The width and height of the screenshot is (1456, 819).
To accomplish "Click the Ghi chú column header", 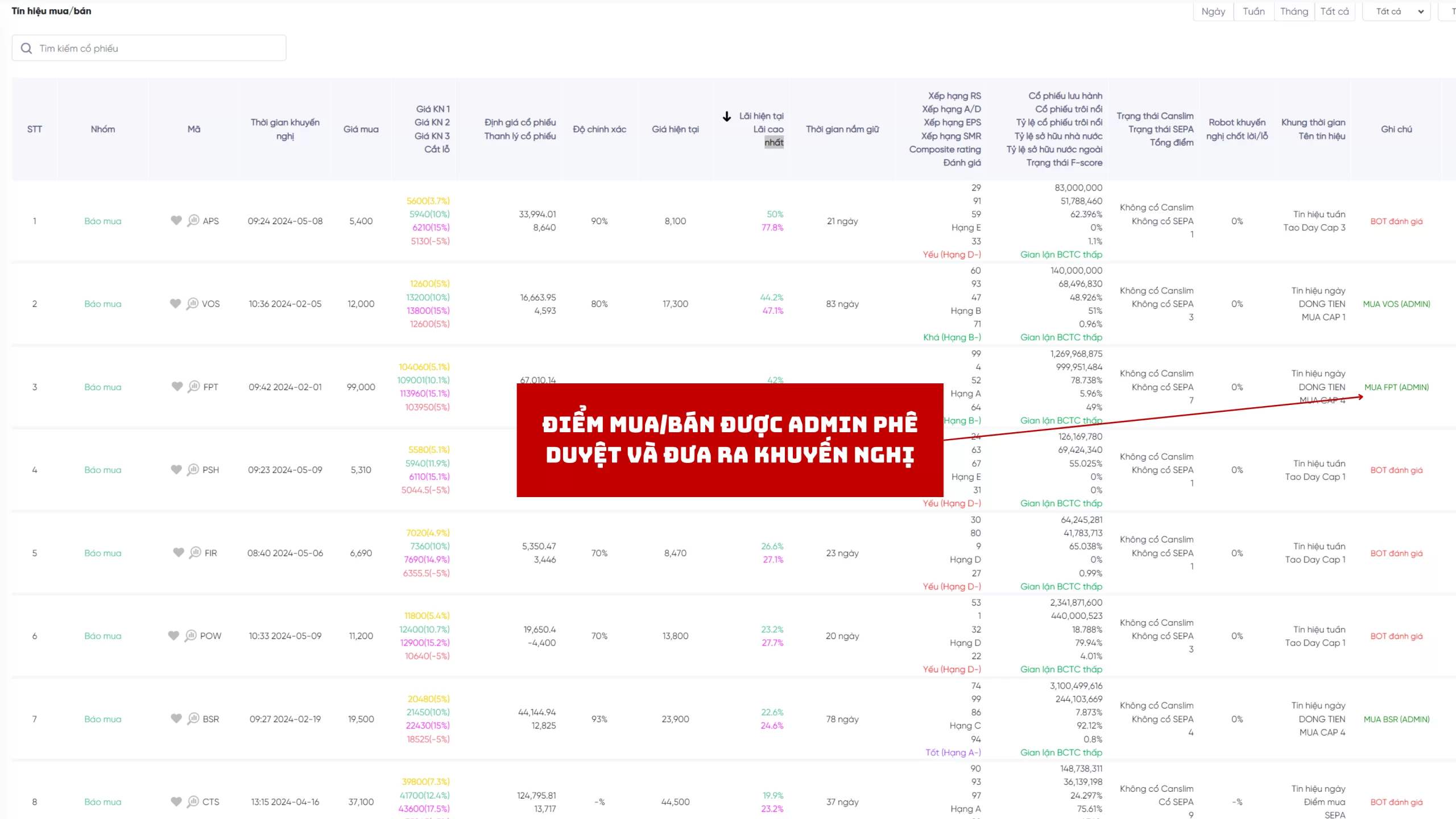I will click(x=1396, y=129).
